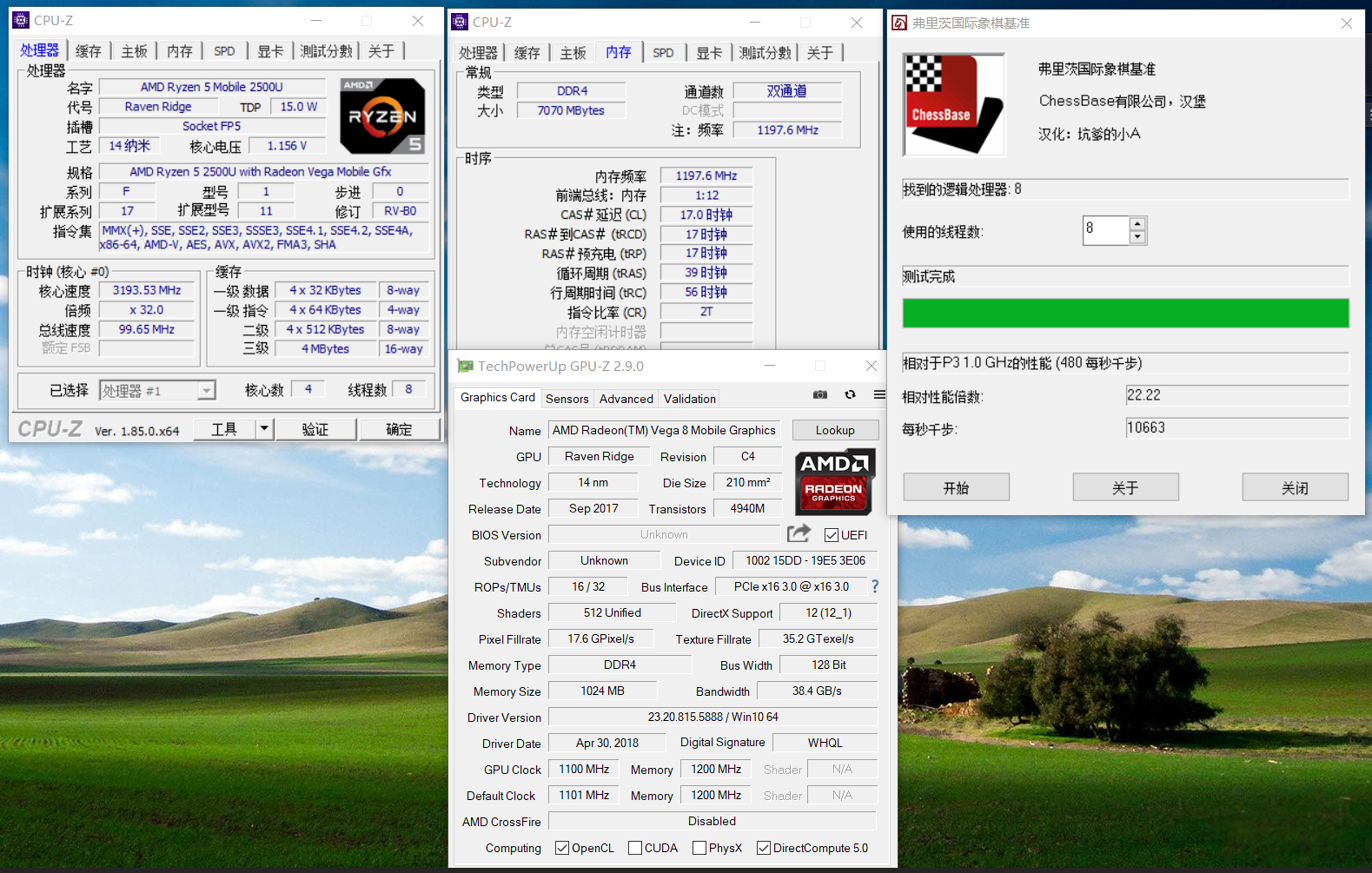This screenshot has height=873, width=1372.
Task: Click the 关闭 button in chess benchmark
Action: click(1296, 487)
